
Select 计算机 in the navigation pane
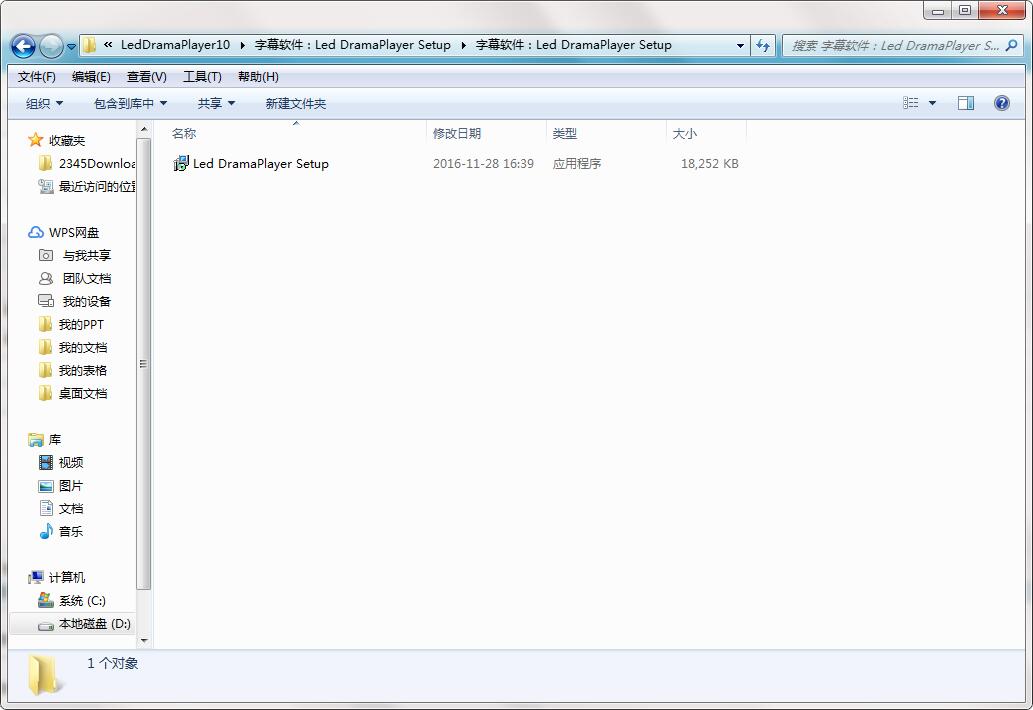tap(67, 578)
